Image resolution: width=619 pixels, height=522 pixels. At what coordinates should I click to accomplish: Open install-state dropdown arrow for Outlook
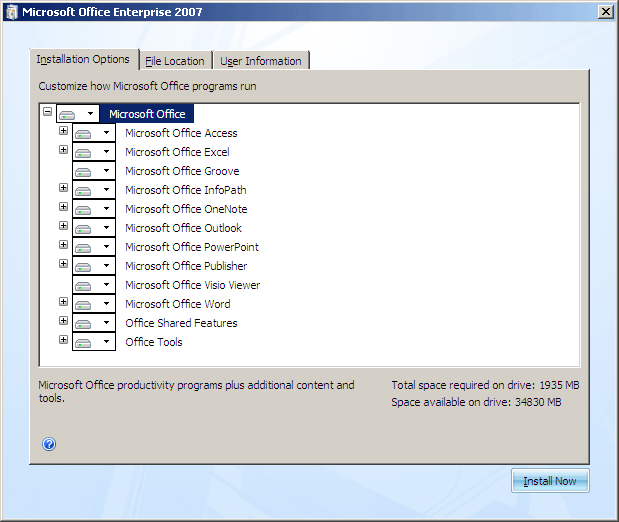(106, 227)
